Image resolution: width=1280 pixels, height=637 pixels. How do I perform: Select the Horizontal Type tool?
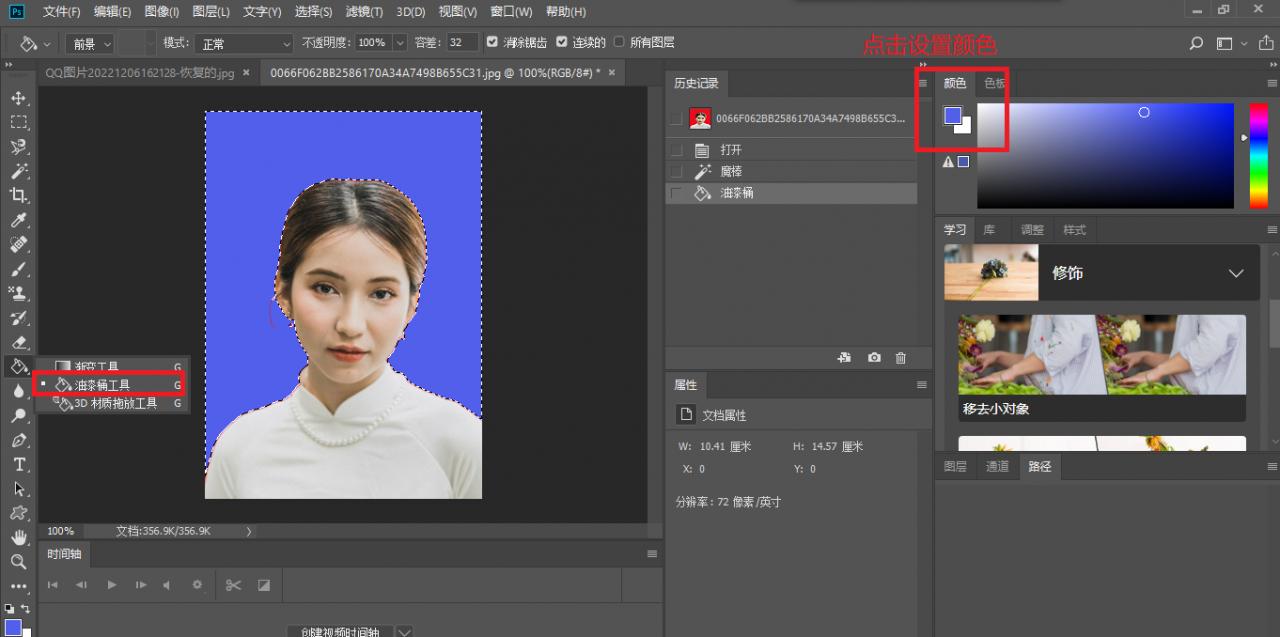pos(18,465)
